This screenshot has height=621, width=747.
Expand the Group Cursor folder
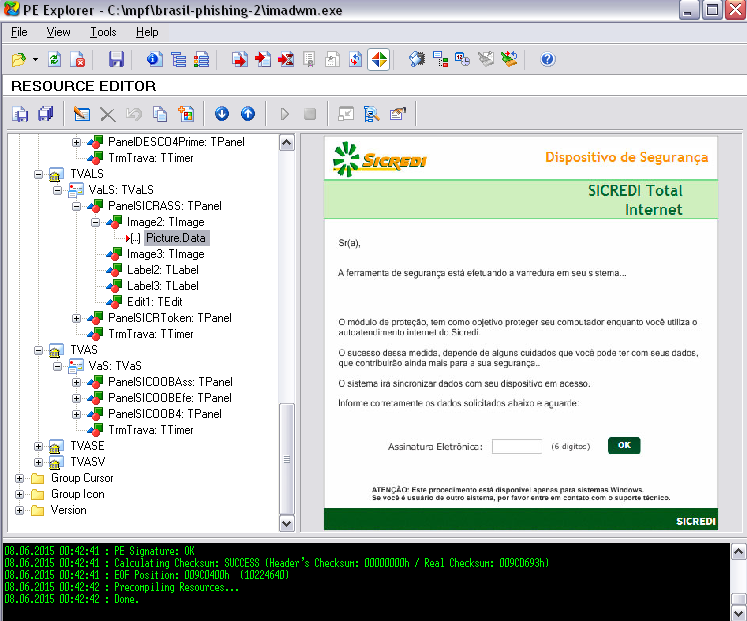[x=19, y=478]
